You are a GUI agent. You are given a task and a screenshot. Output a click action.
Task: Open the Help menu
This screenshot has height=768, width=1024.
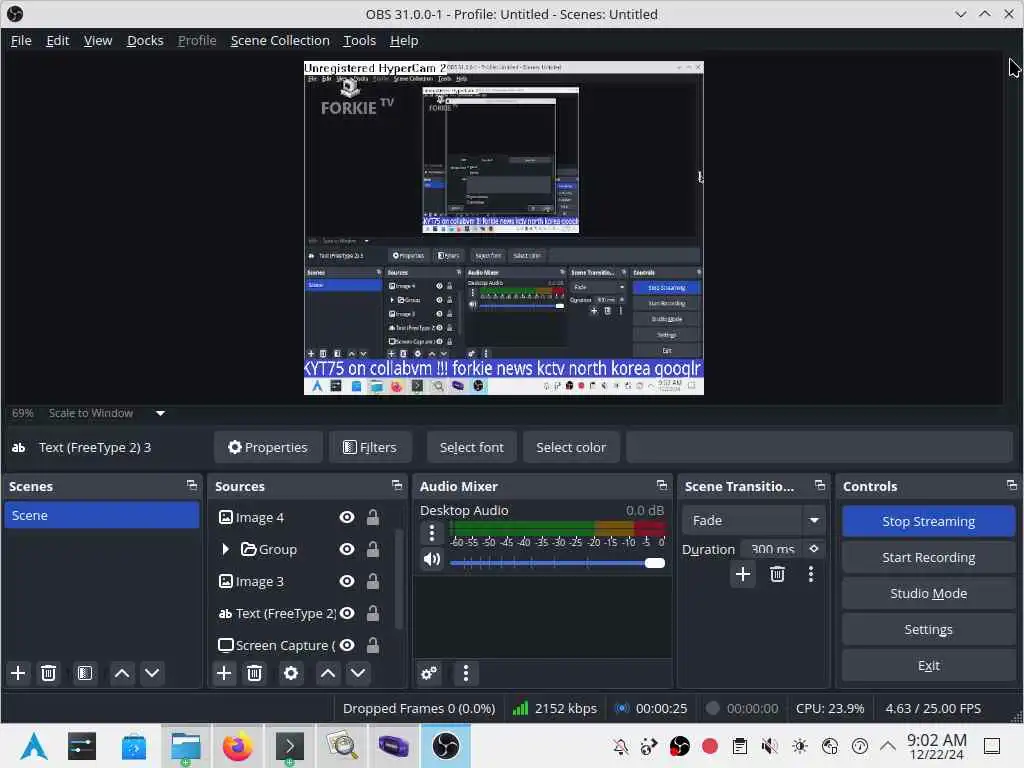[404, 40]
